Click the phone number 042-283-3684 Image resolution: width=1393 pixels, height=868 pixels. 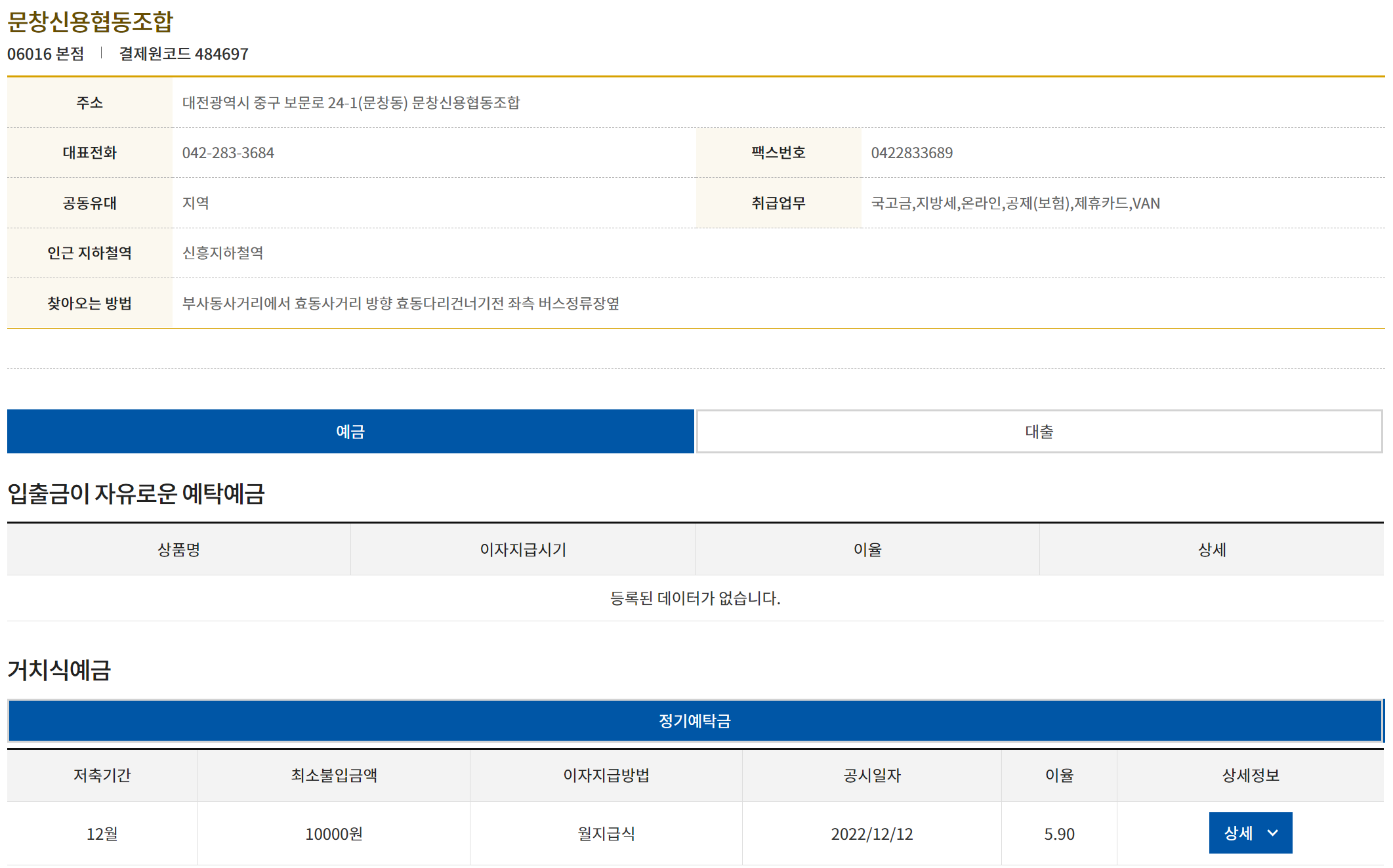(x=228, y=153)
